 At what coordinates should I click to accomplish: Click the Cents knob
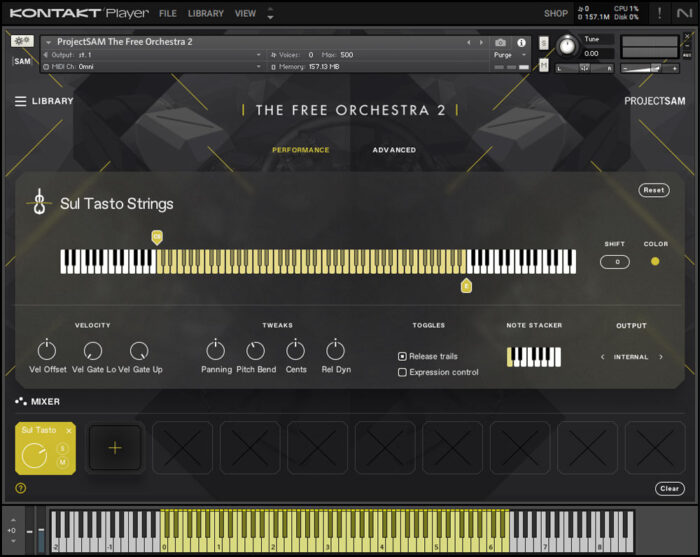point(296,350)
